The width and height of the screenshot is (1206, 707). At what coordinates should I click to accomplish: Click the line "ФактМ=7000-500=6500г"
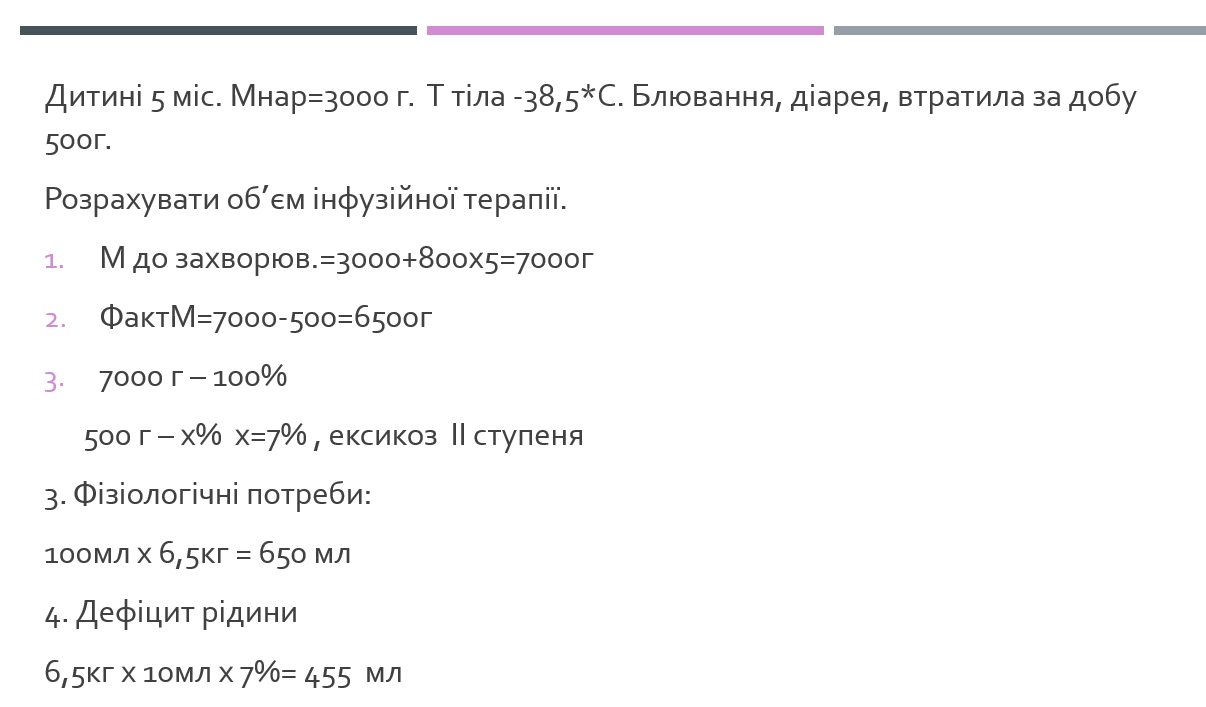[x=265, y=319]
